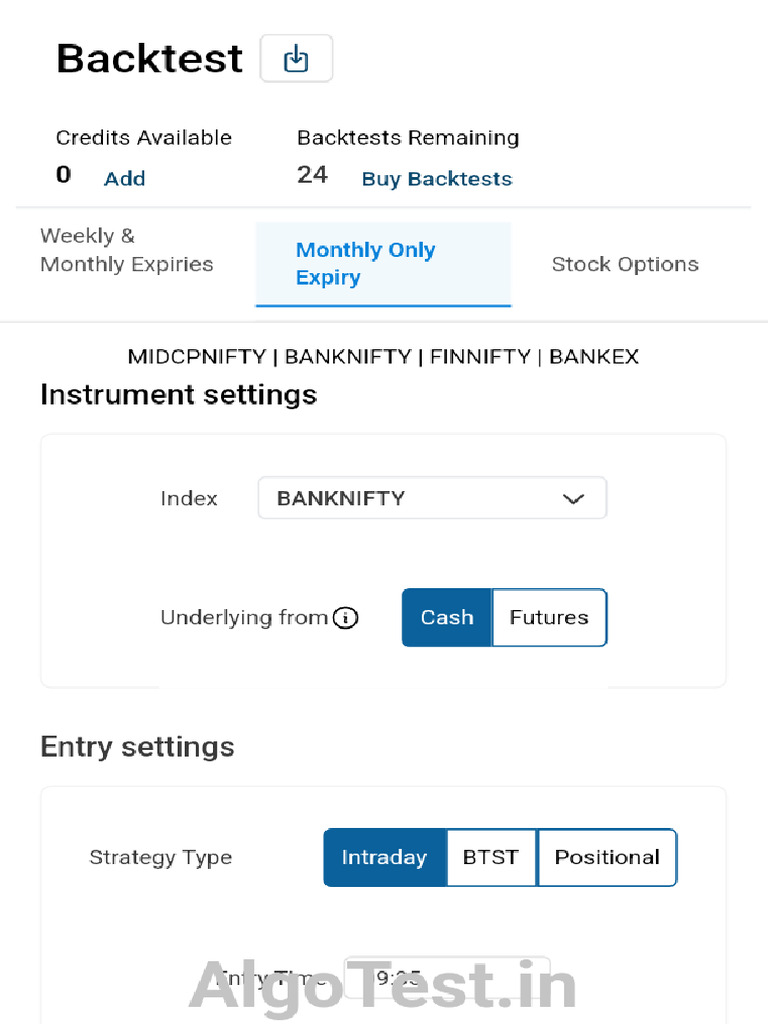
Task: Switch to Monthly Only Expiry tab
Action: [383, 264]
